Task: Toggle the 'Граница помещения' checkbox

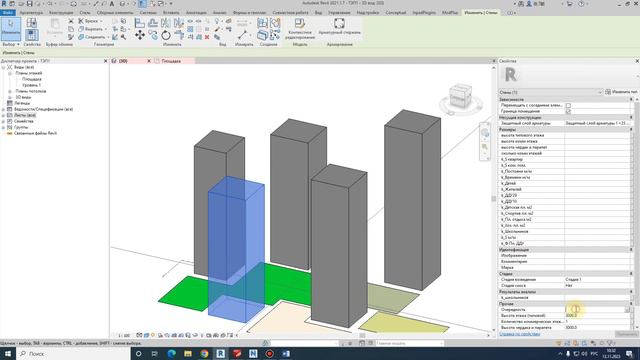Action: [568, 111]
